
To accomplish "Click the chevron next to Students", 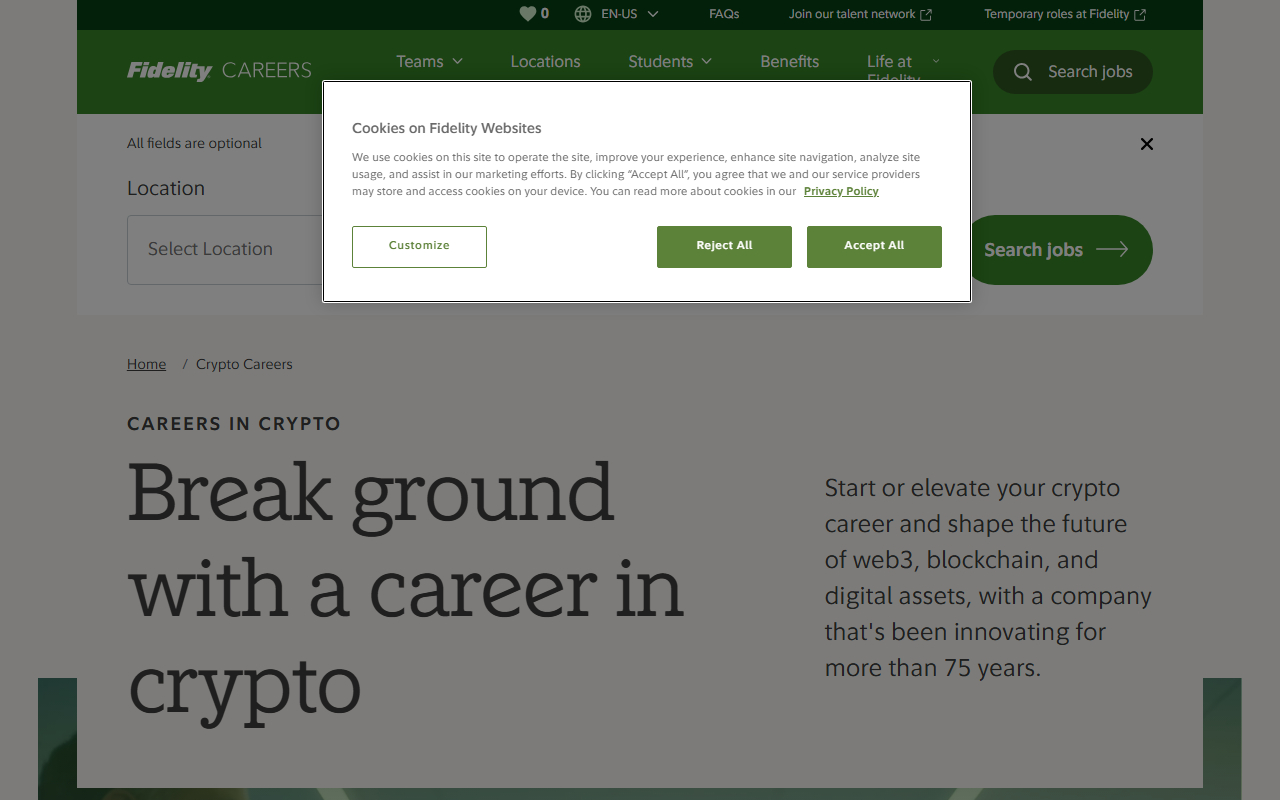I will click(707, 61).
